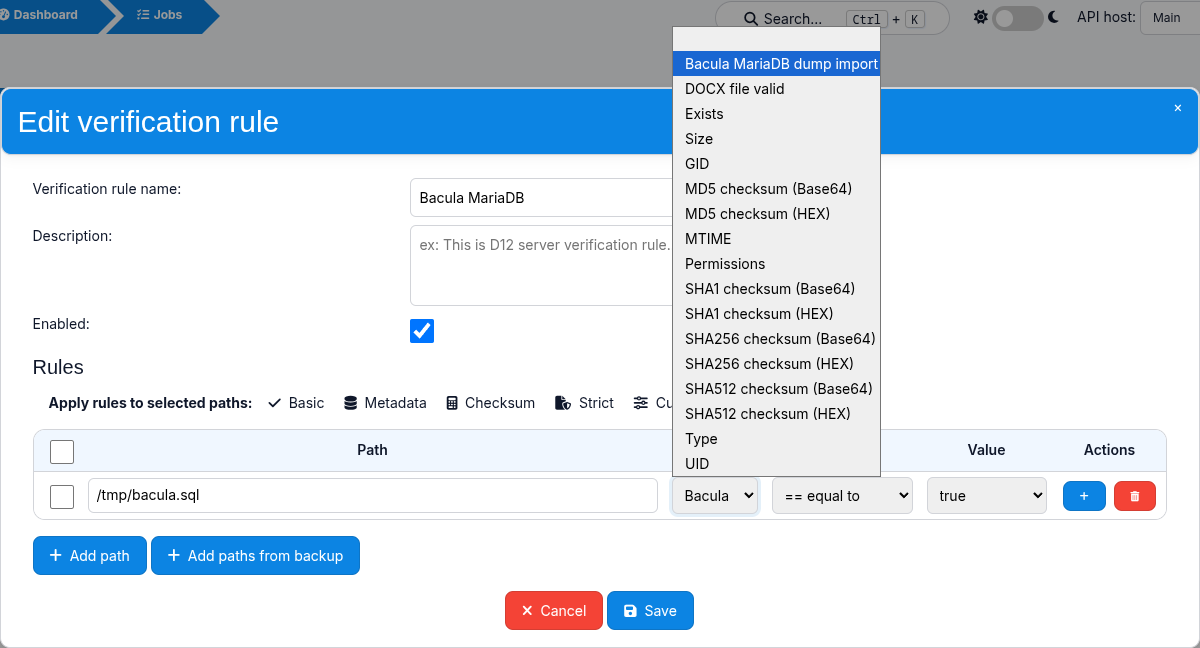Select SHA512 checksum (Base64)
This screenshot has height=648, width=1200.
(777, 389)
